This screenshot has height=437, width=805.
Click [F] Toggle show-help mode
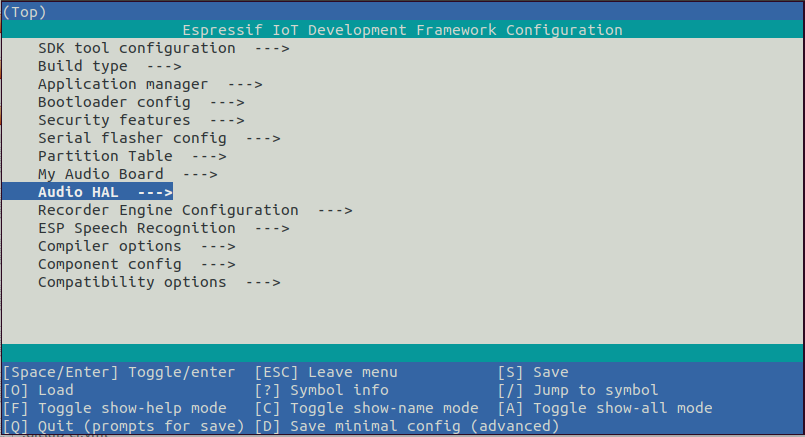pyautogui.click(x=114, y=408)
